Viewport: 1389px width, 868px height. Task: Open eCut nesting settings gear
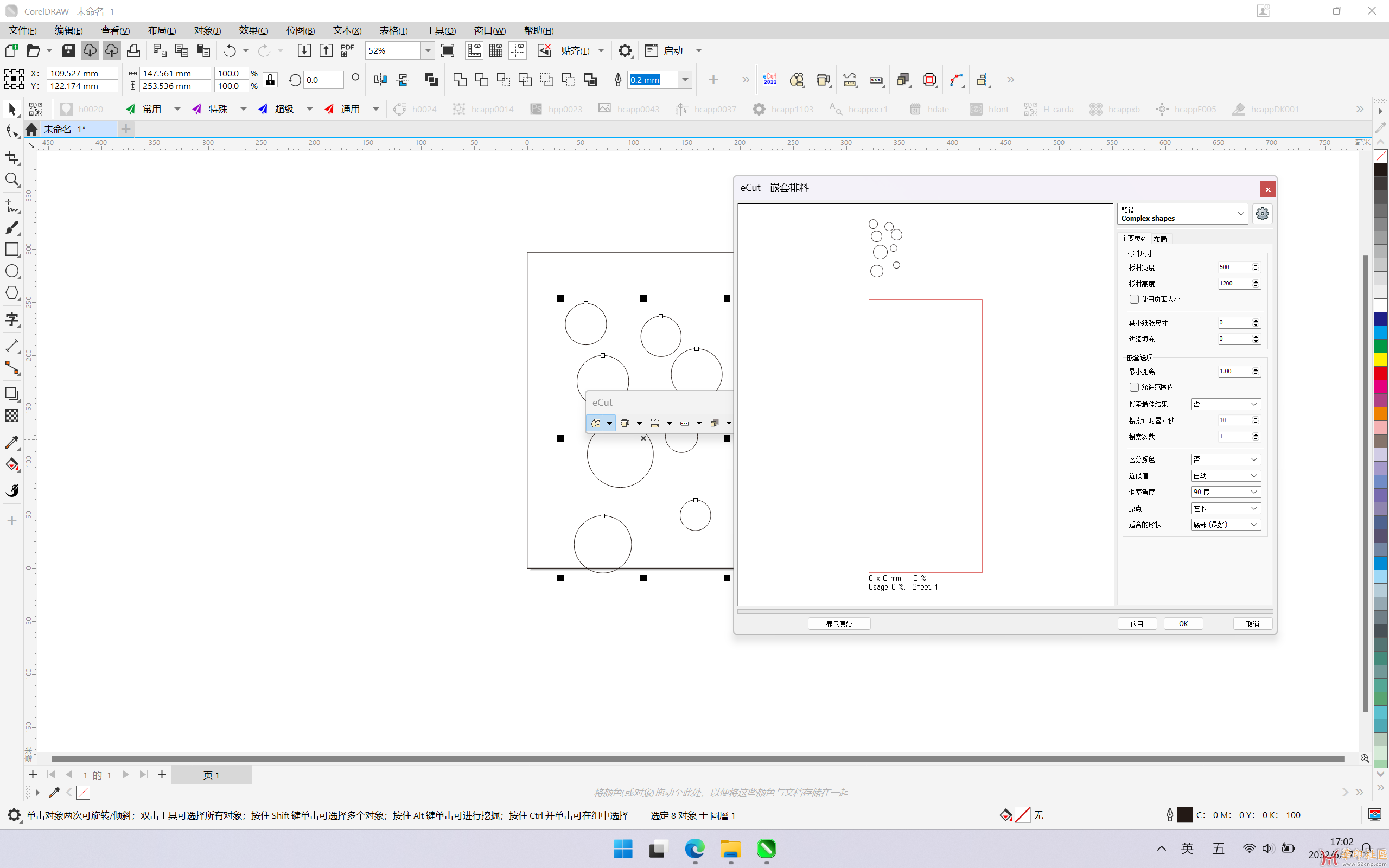pyautogui.click(x=1262, y=214)
